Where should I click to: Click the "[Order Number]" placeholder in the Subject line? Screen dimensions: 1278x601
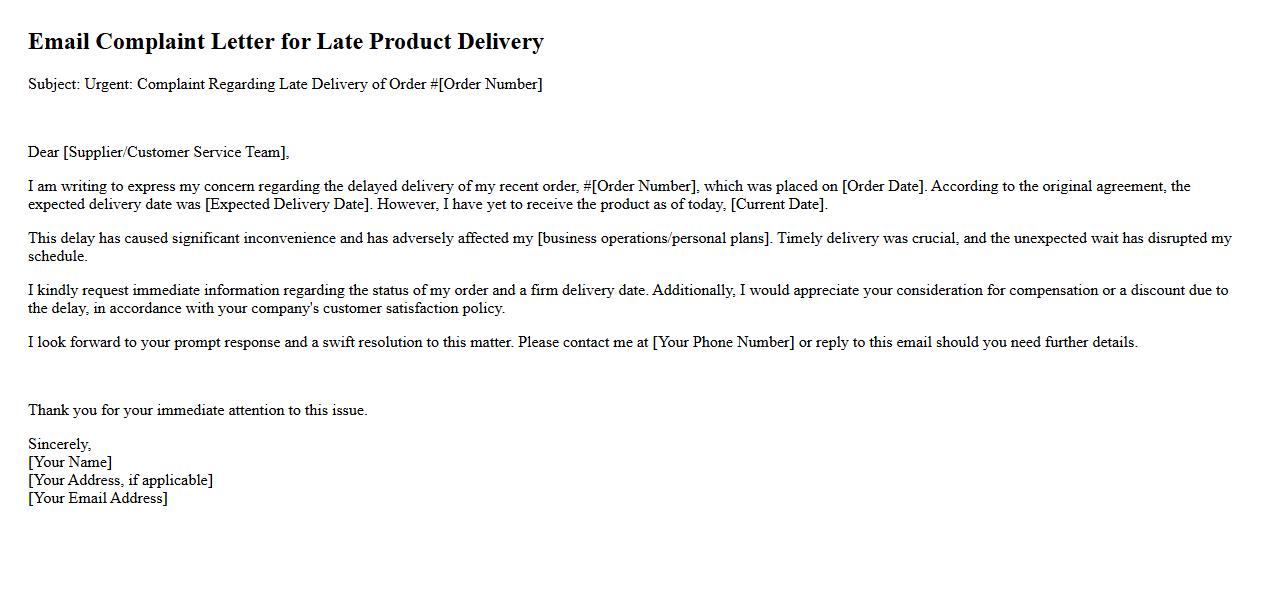click(490, 84)
